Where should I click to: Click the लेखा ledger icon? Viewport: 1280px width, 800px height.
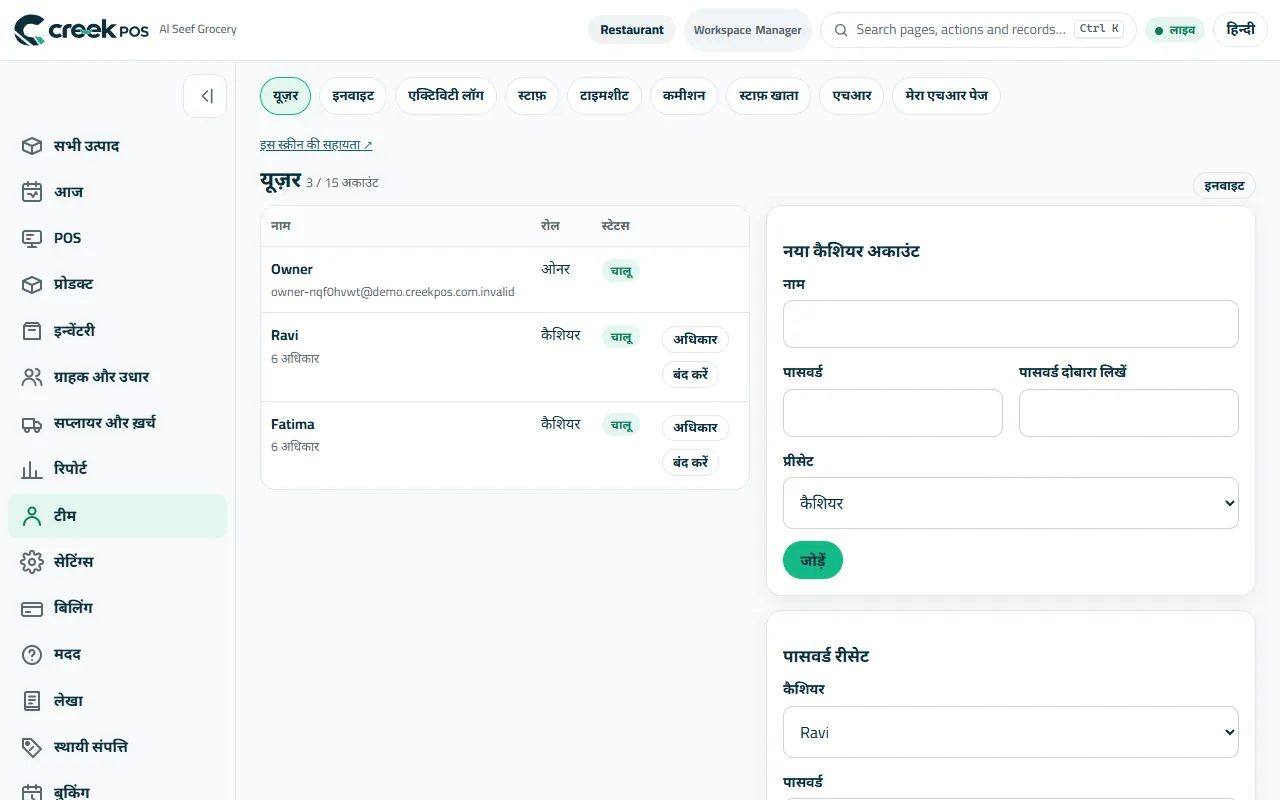click(x=32, y=701)
